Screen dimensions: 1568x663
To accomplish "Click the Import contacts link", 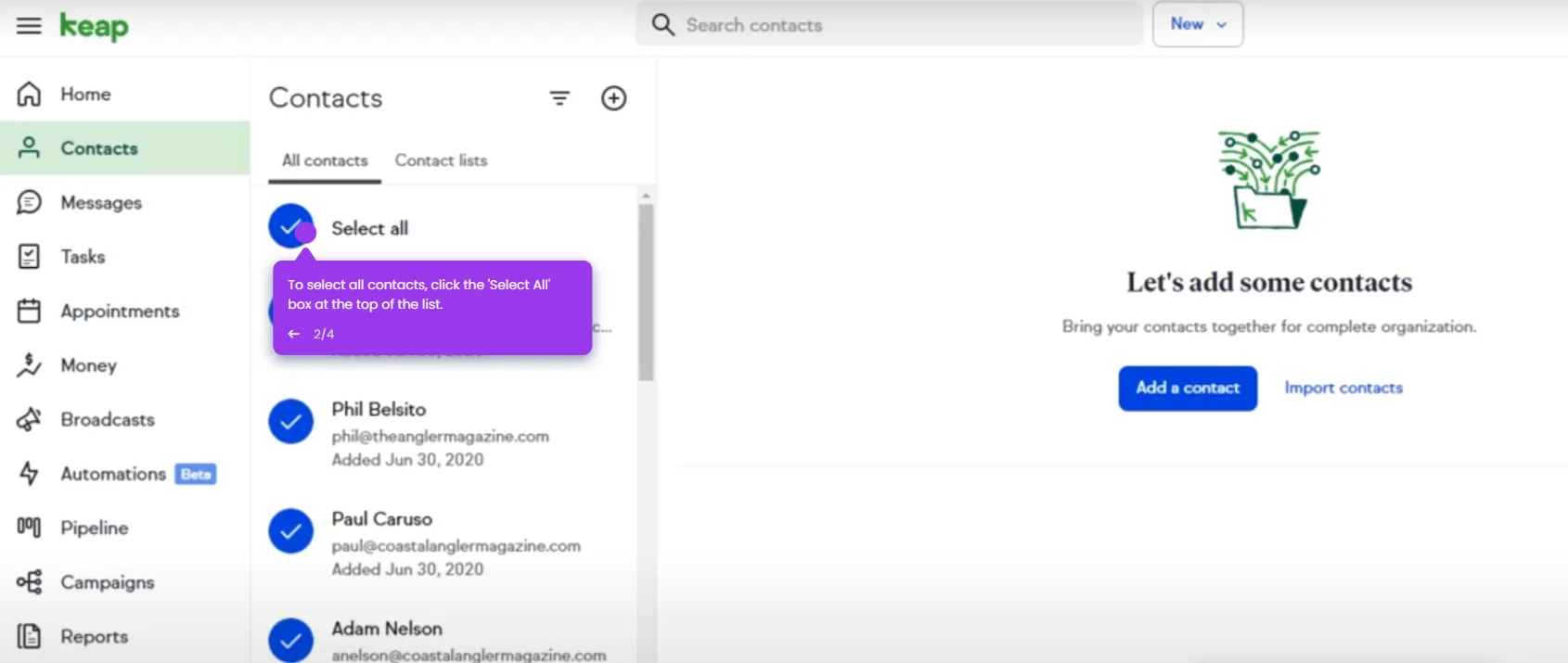I will click(1343, 388).
